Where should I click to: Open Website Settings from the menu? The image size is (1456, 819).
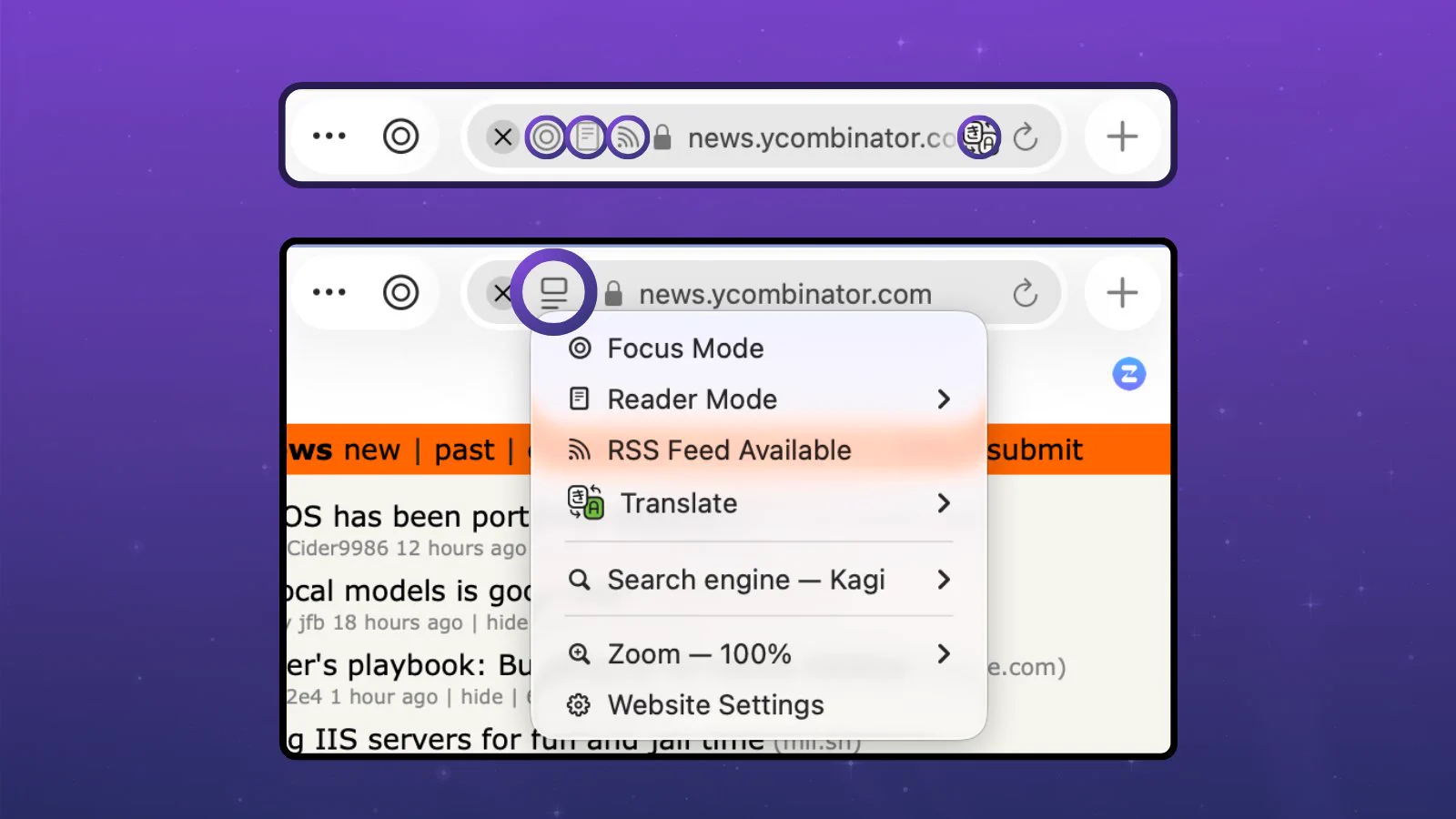[758, 705]
